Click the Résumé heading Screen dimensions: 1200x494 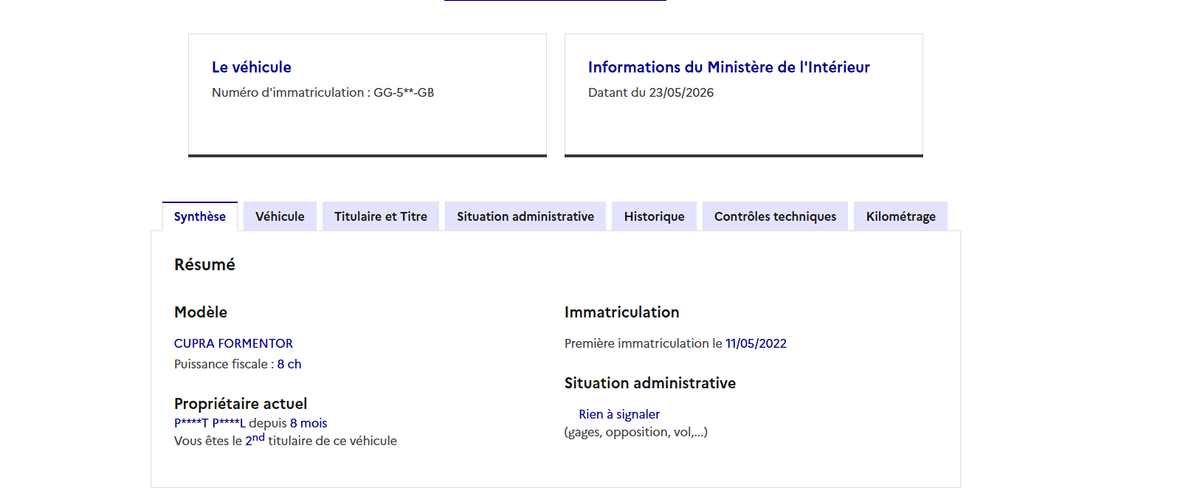click(x=205, y=265)
